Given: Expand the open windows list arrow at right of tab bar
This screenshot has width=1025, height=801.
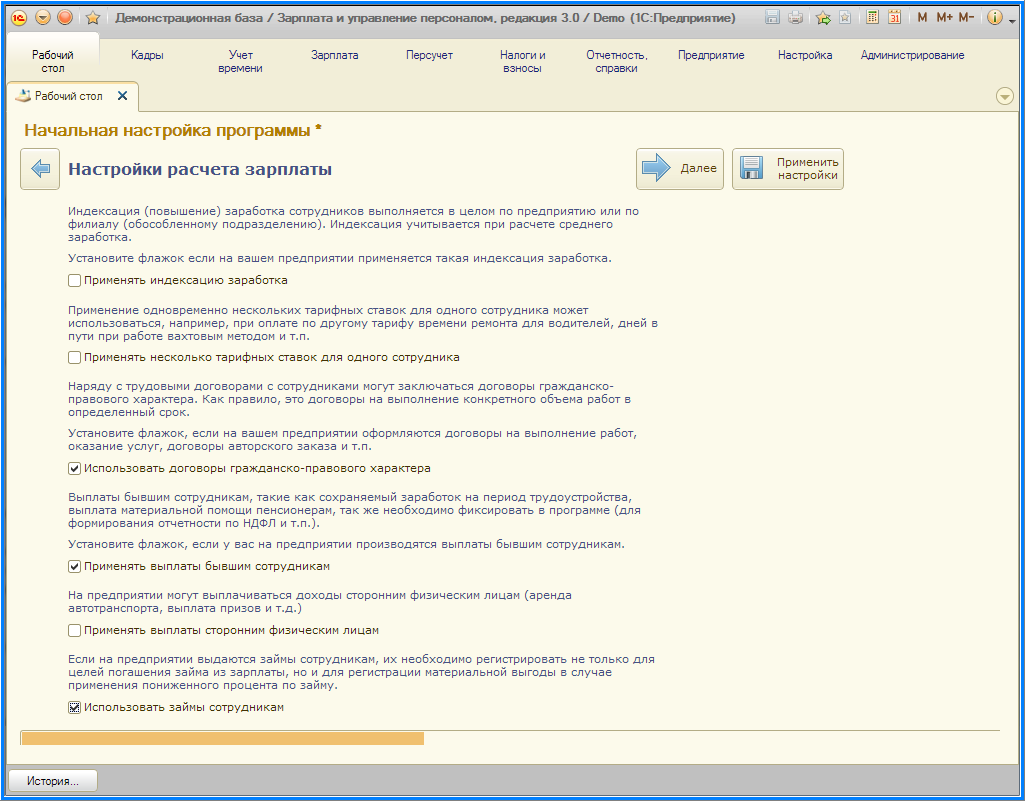Looking at the screenshot, I should click(1005, 96).
